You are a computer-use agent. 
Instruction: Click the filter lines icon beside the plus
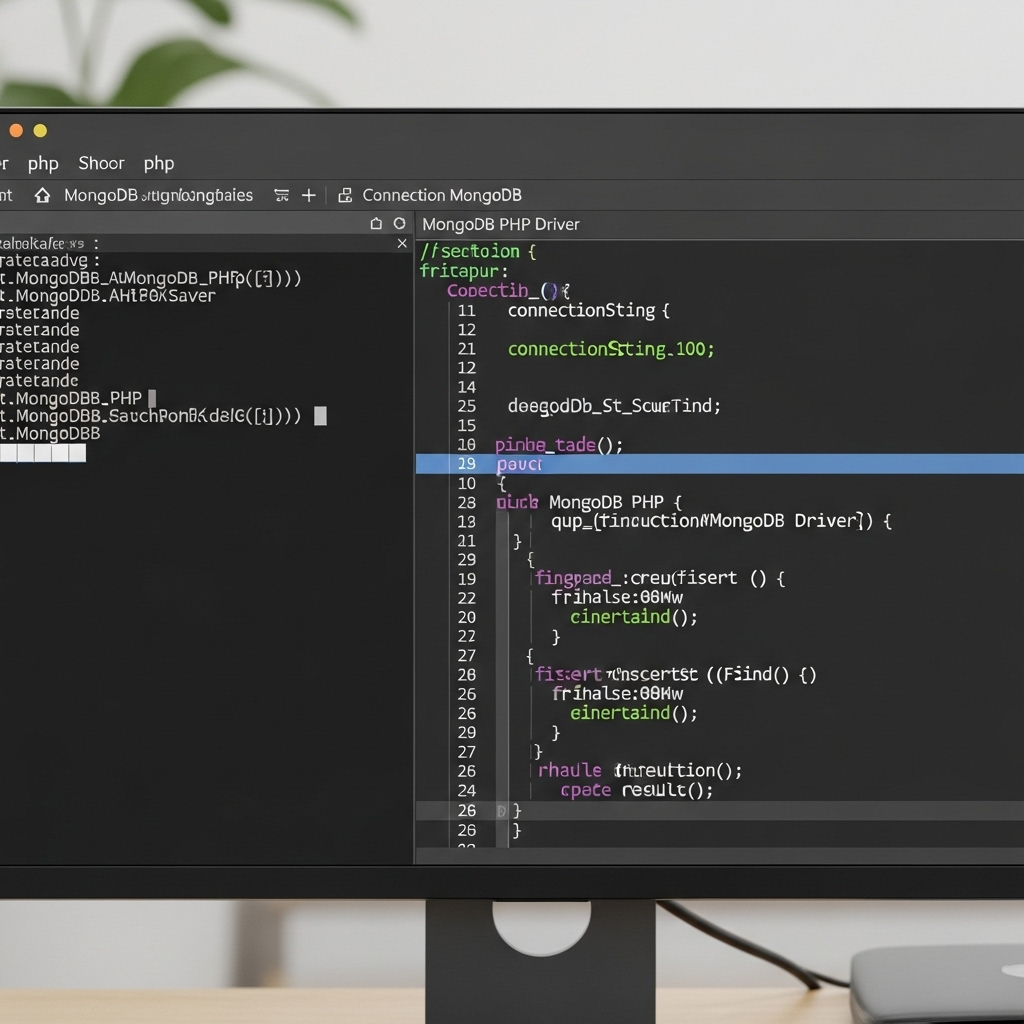(281, 195)
